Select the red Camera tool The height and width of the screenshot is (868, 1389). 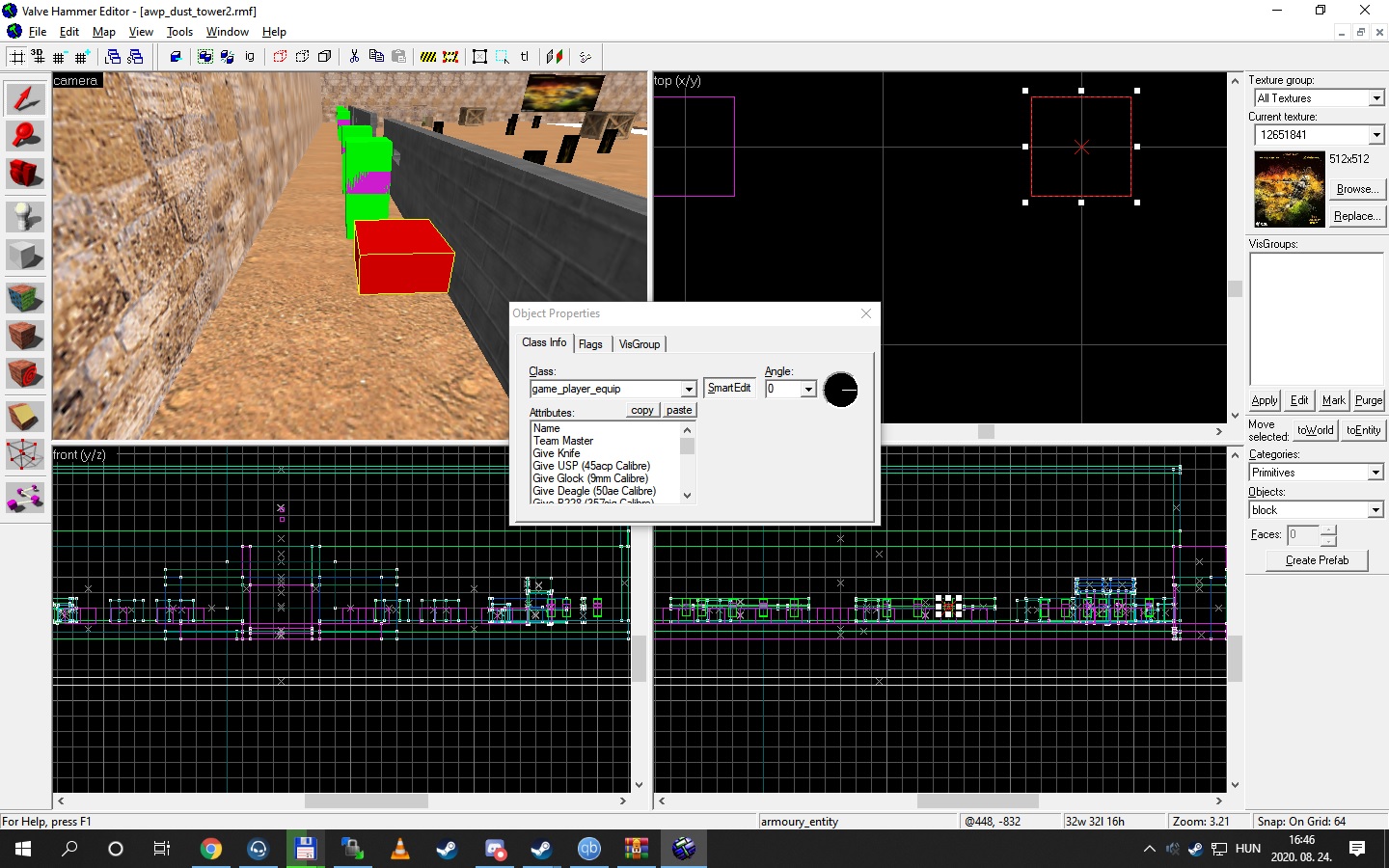coord(25,174)
